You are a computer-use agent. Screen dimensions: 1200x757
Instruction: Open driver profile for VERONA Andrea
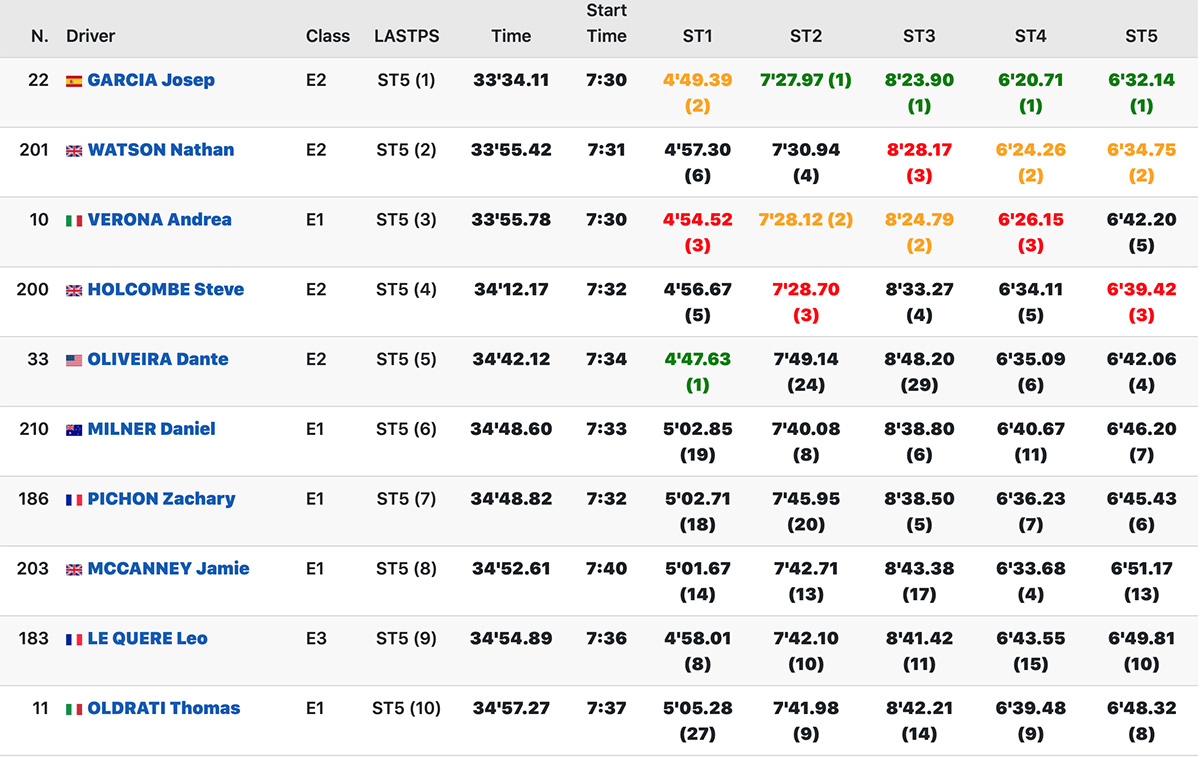(160, 220)
